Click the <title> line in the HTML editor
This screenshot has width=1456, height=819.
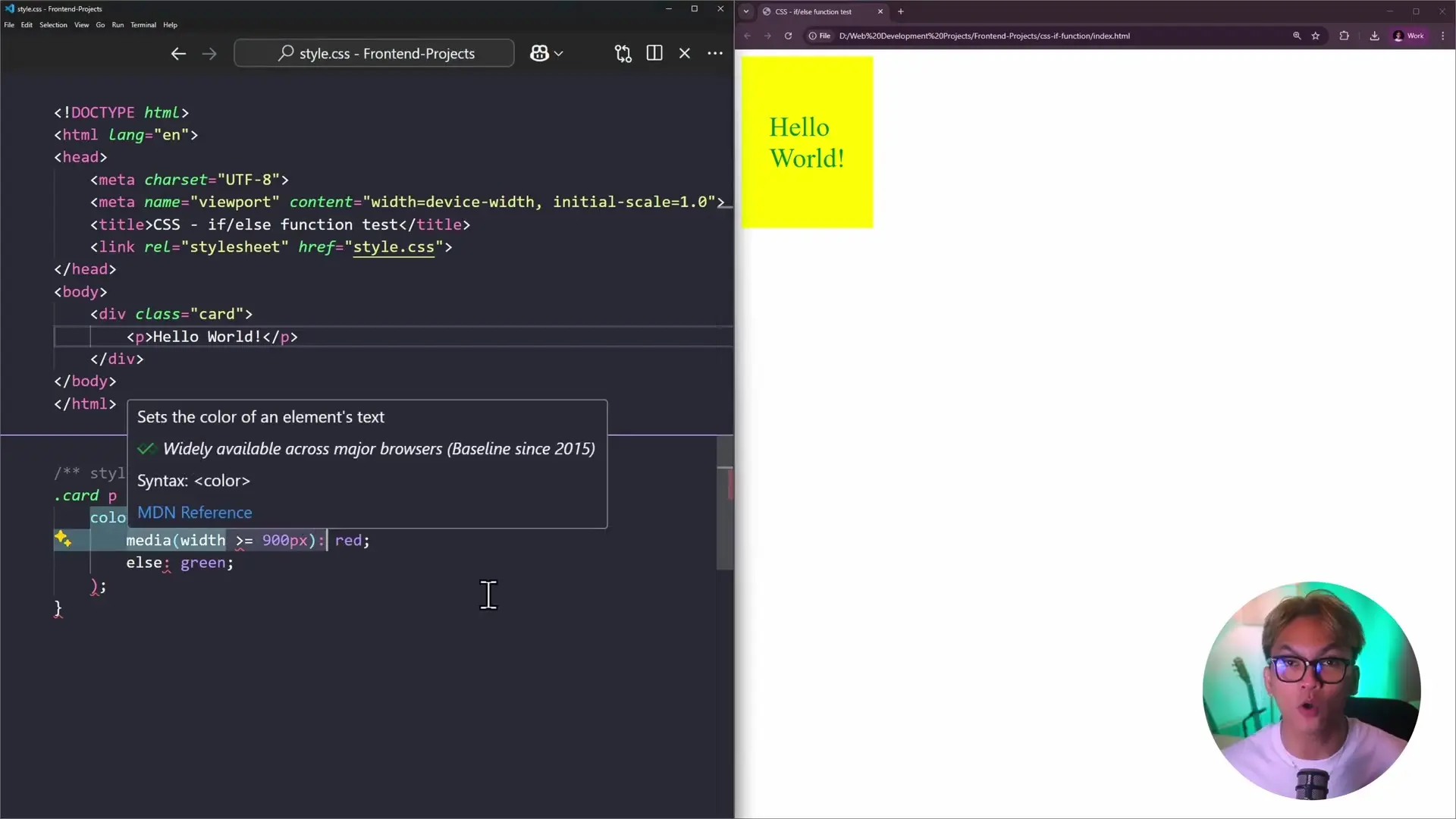pos(280,224)
